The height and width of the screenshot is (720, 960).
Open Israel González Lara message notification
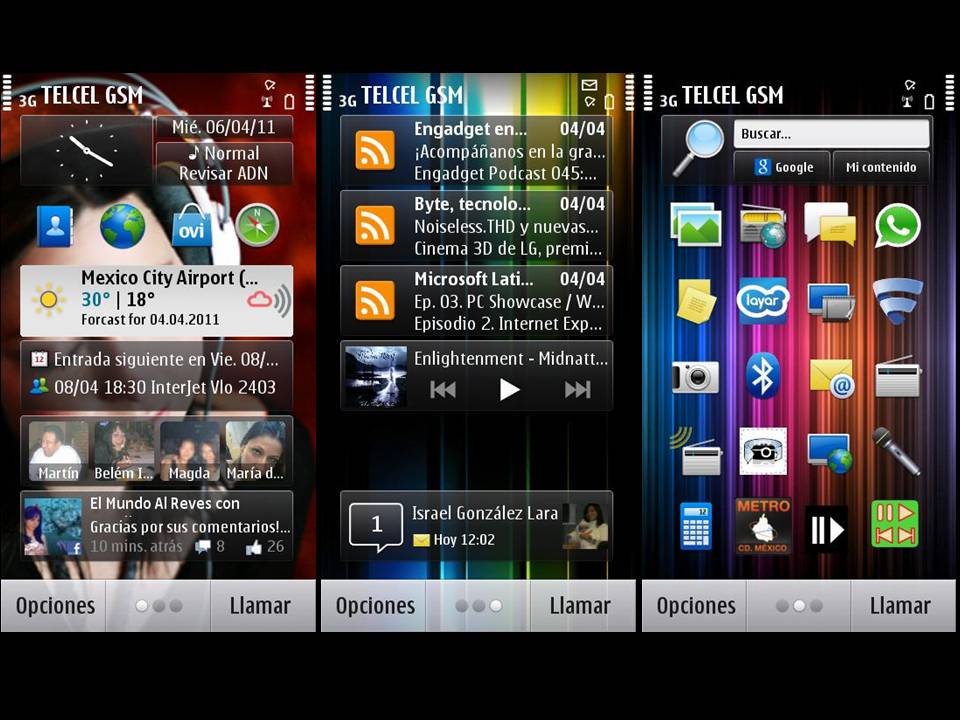pyautogui.click(x=476, y=526)
